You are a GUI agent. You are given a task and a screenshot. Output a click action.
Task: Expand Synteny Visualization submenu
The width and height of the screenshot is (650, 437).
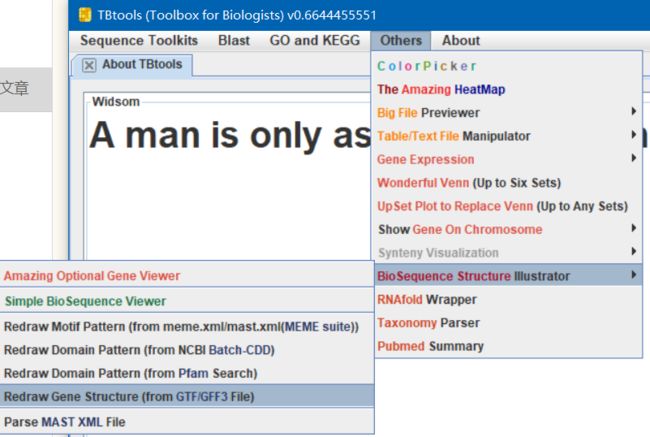tap(507, 252)
